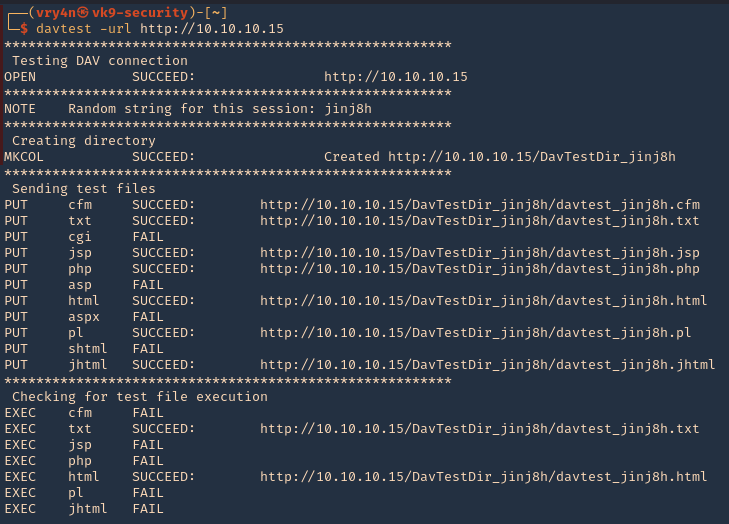Viewport: 729px width, 524px height.
Task: Open the uploaded davtest_jinj8h.jhtml URL
Action: click(488, 365)
